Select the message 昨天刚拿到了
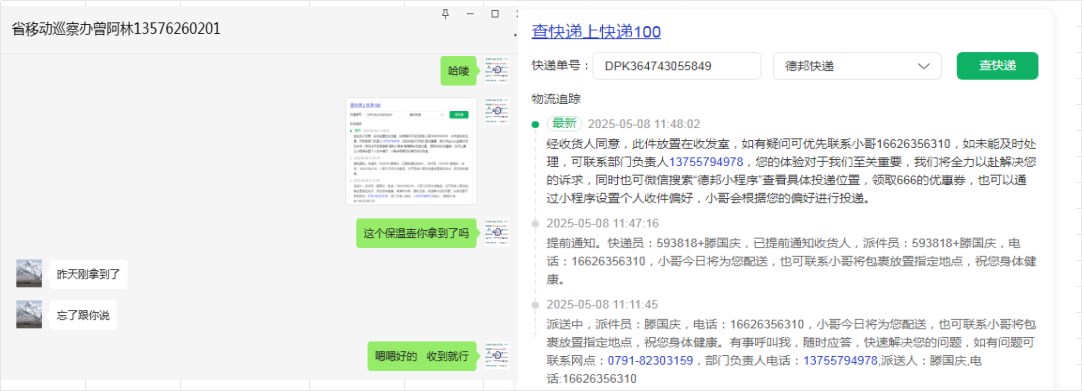Image resolution: width=1082 pixels, height=391 pixels. (88, 274)
